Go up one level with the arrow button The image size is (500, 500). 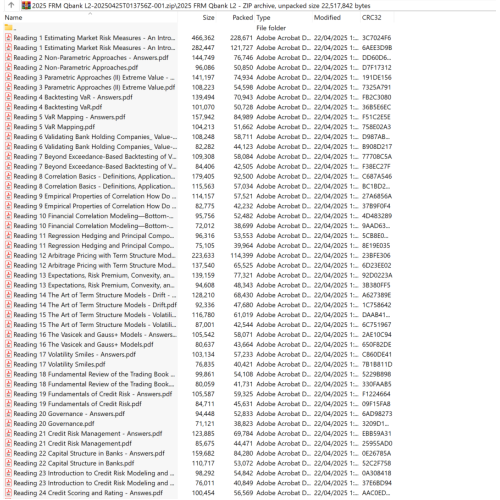[x=11, y=5]
